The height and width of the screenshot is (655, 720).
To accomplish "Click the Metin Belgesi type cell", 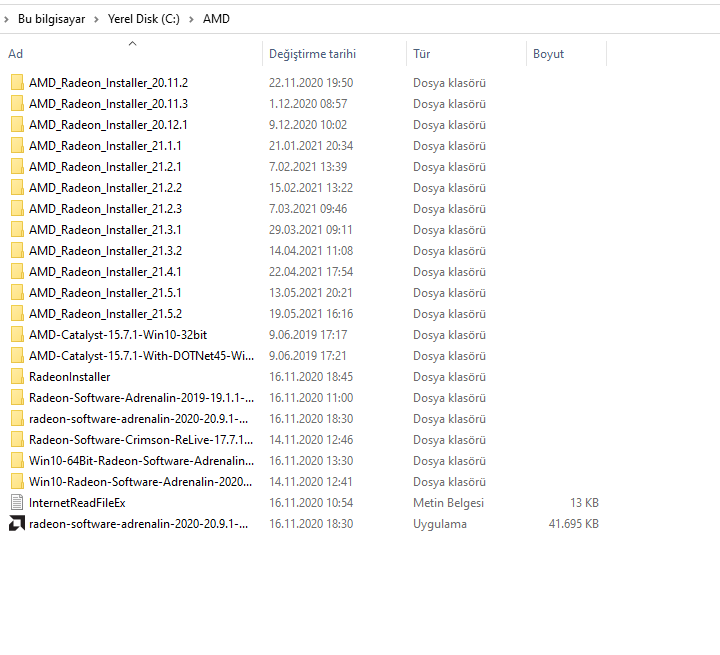I will pos(449,503).
